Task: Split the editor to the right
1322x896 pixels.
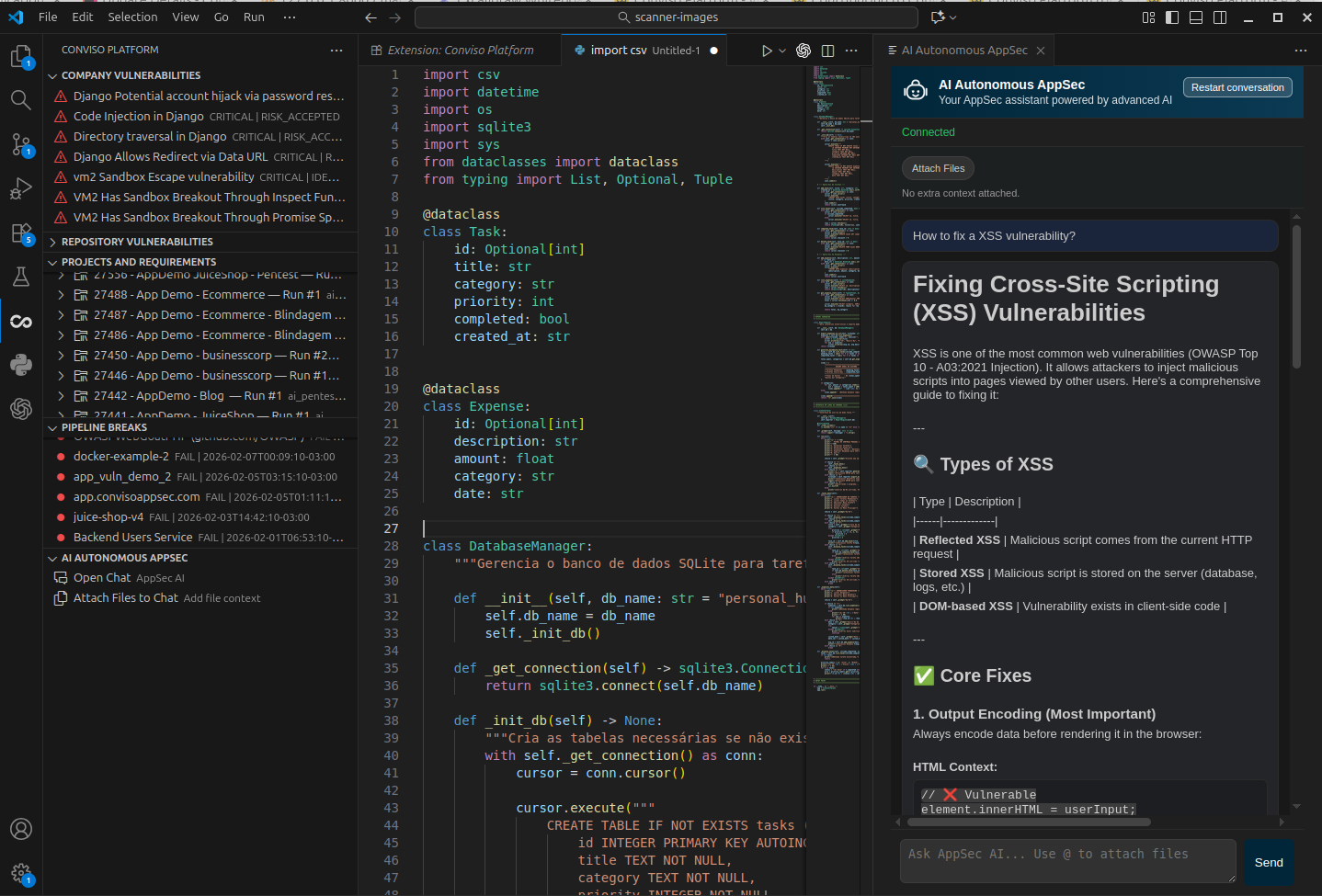Action: [x=827, y=51]
